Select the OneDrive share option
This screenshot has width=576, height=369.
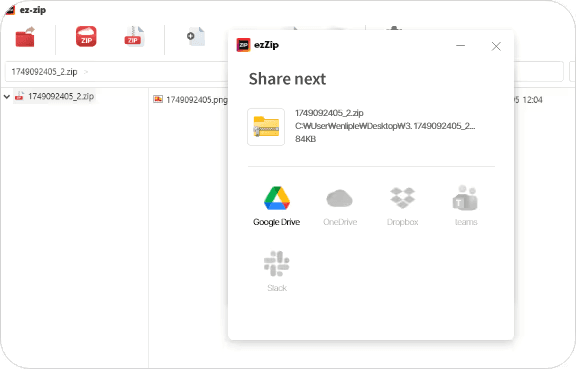pyautogui.click(x=340, y=206)
